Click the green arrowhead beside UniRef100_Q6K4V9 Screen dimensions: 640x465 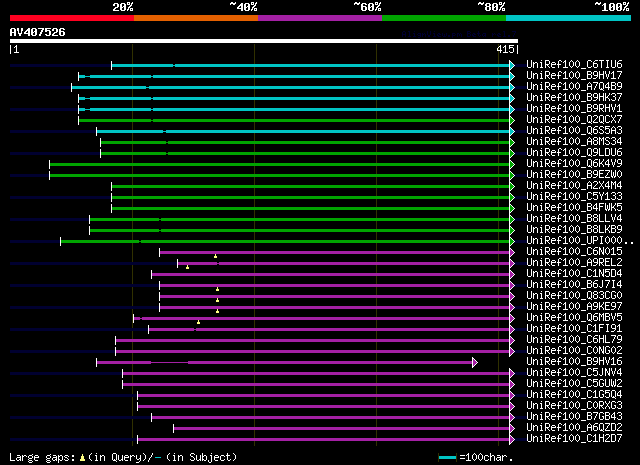(512, 164)
